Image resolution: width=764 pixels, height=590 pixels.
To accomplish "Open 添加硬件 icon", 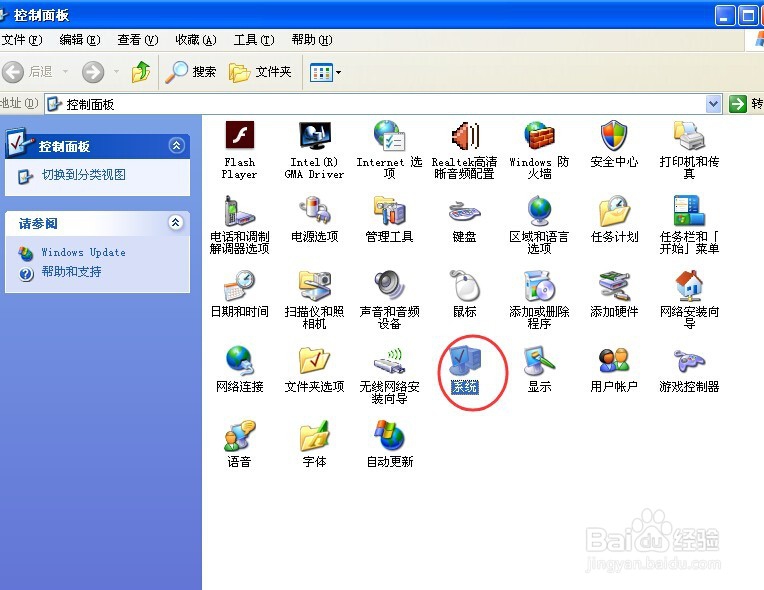I will [614, 286].
